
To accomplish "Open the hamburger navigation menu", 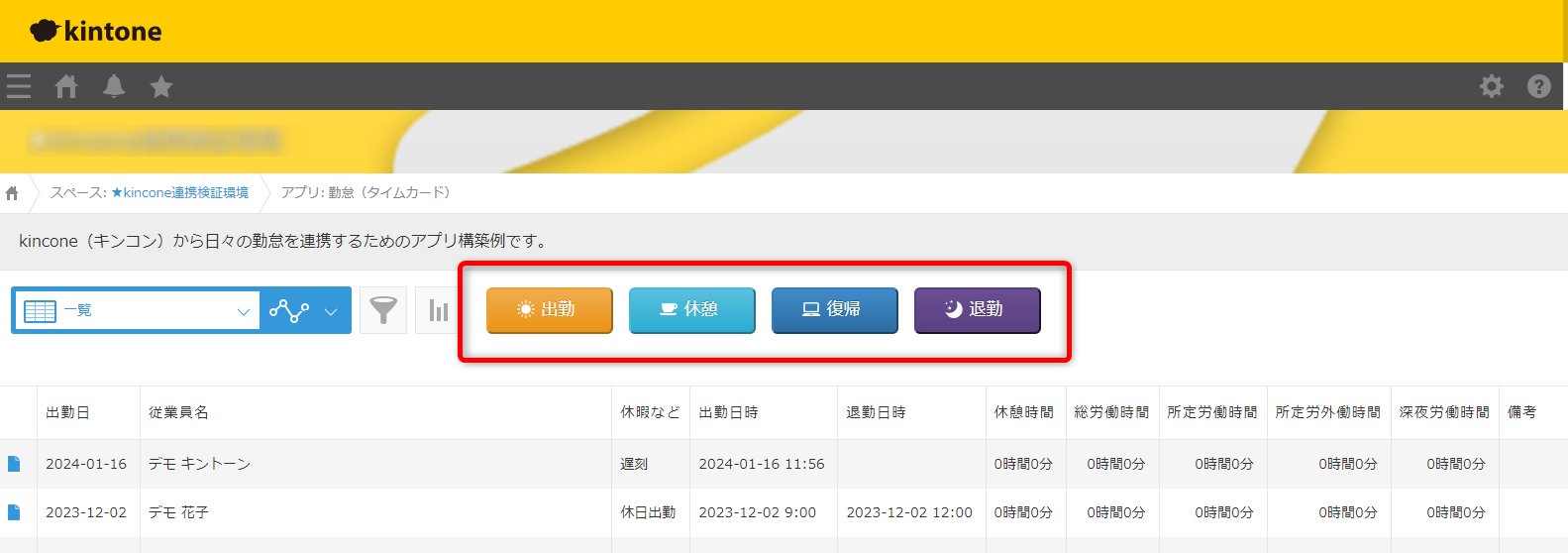I will coord(19,86).
